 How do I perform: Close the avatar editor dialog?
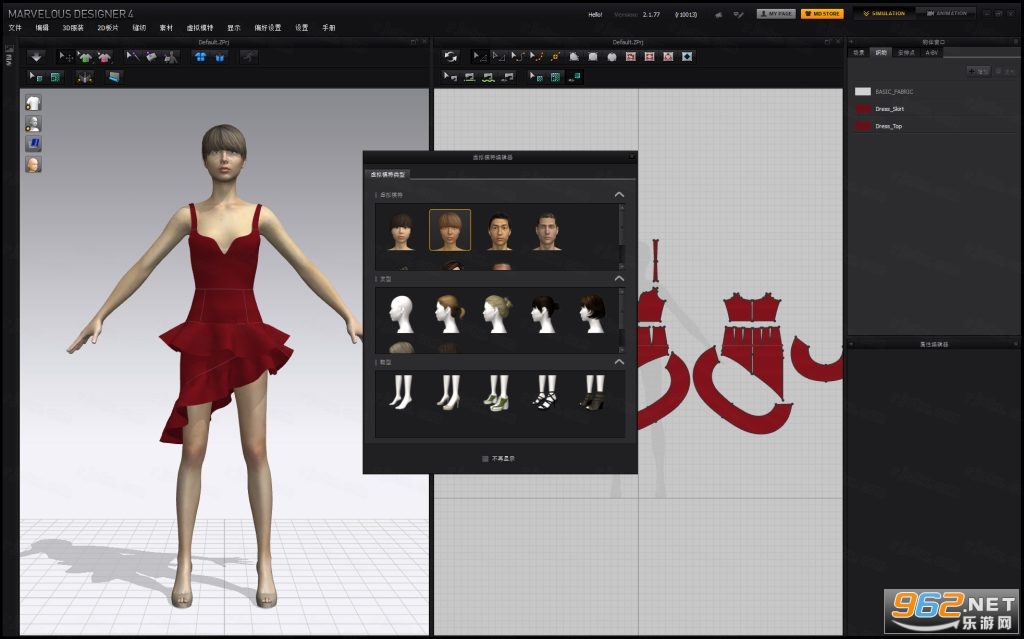[632, 157]
